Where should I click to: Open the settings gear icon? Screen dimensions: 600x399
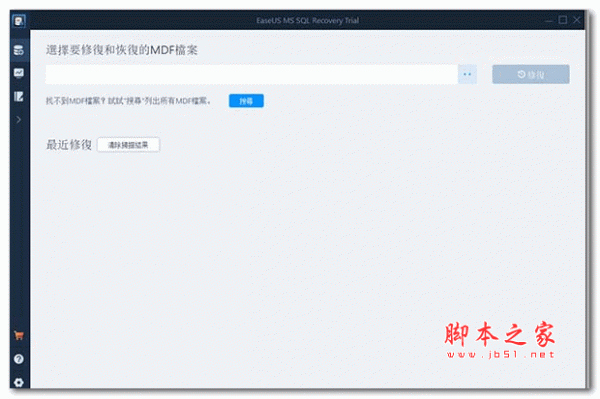tap(19, 382)
